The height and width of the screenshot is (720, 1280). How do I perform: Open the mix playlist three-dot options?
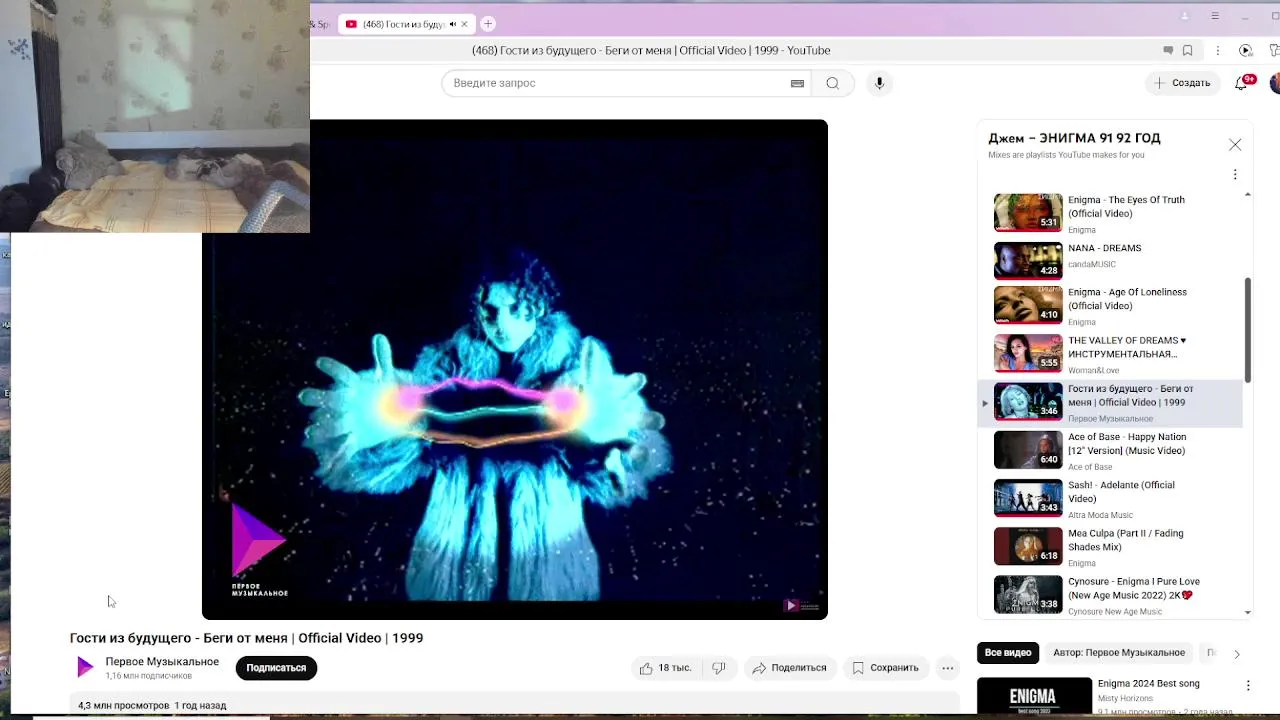pos(1235,175)
